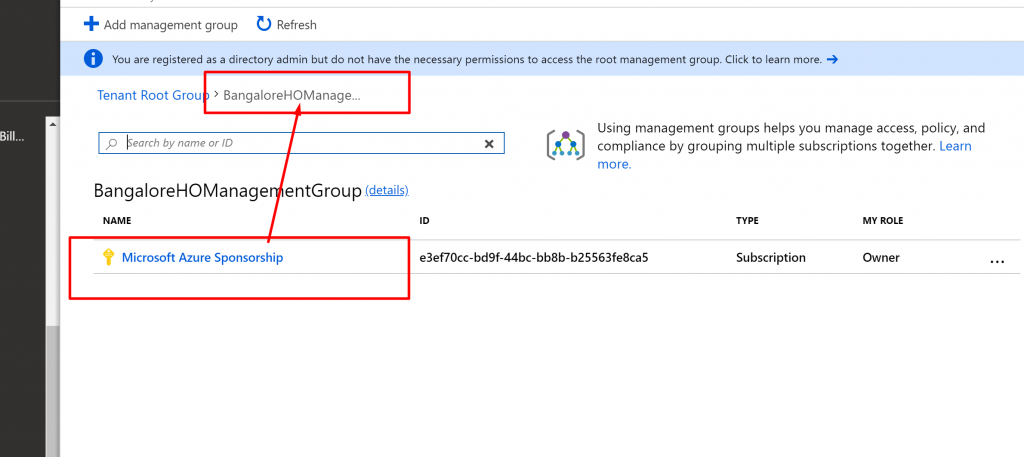Viewport: 1024px width, 457px height.
Task: Open the Microsoft Azure Sponsorship subscription
Action: [202, 257]
